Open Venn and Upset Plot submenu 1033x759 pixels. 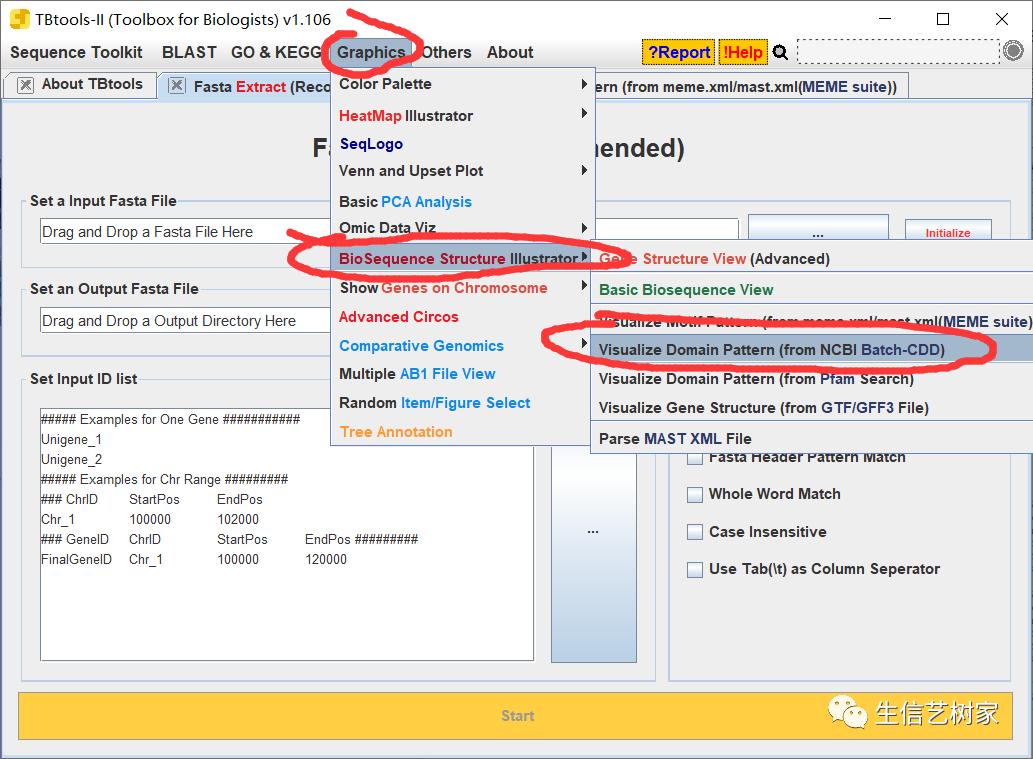tap(462, 171)
